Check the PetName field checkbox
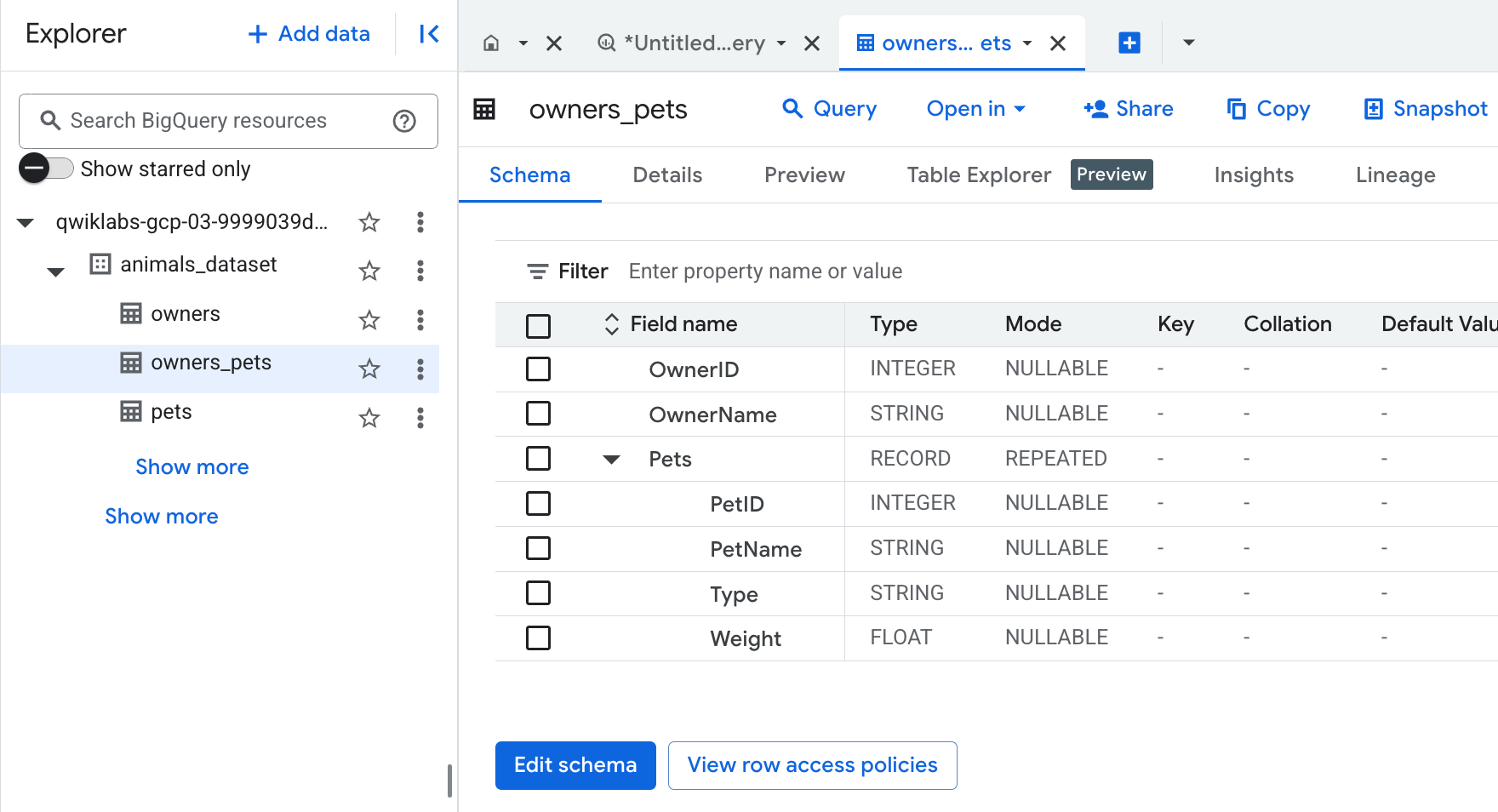Viewport: 1498px width, 812px height. (x=538, y=548)
